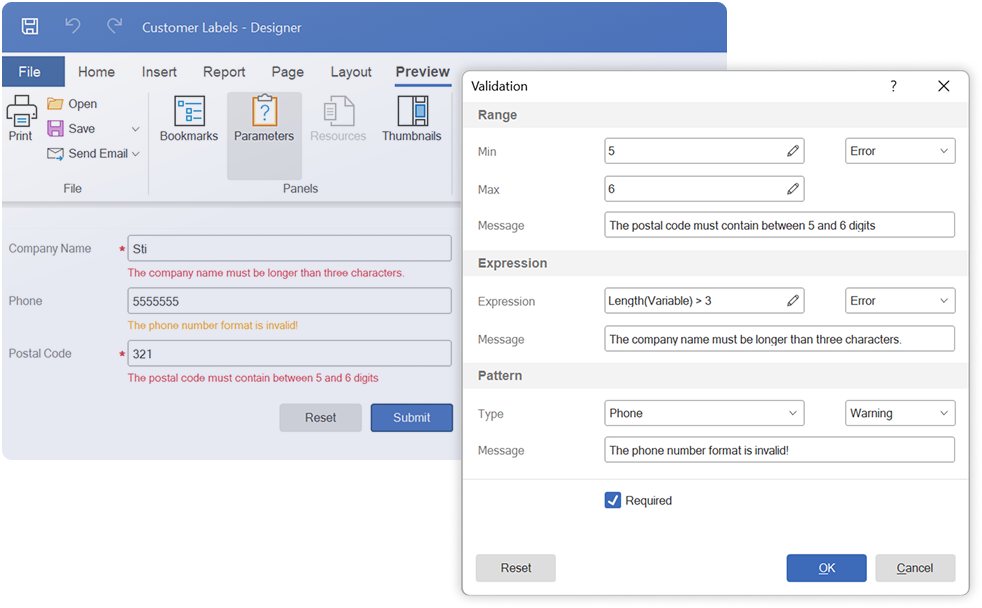Viewport: 982px width, 608px height.
Task: Click the help question mark in Validation dialog
Action: 893,86
